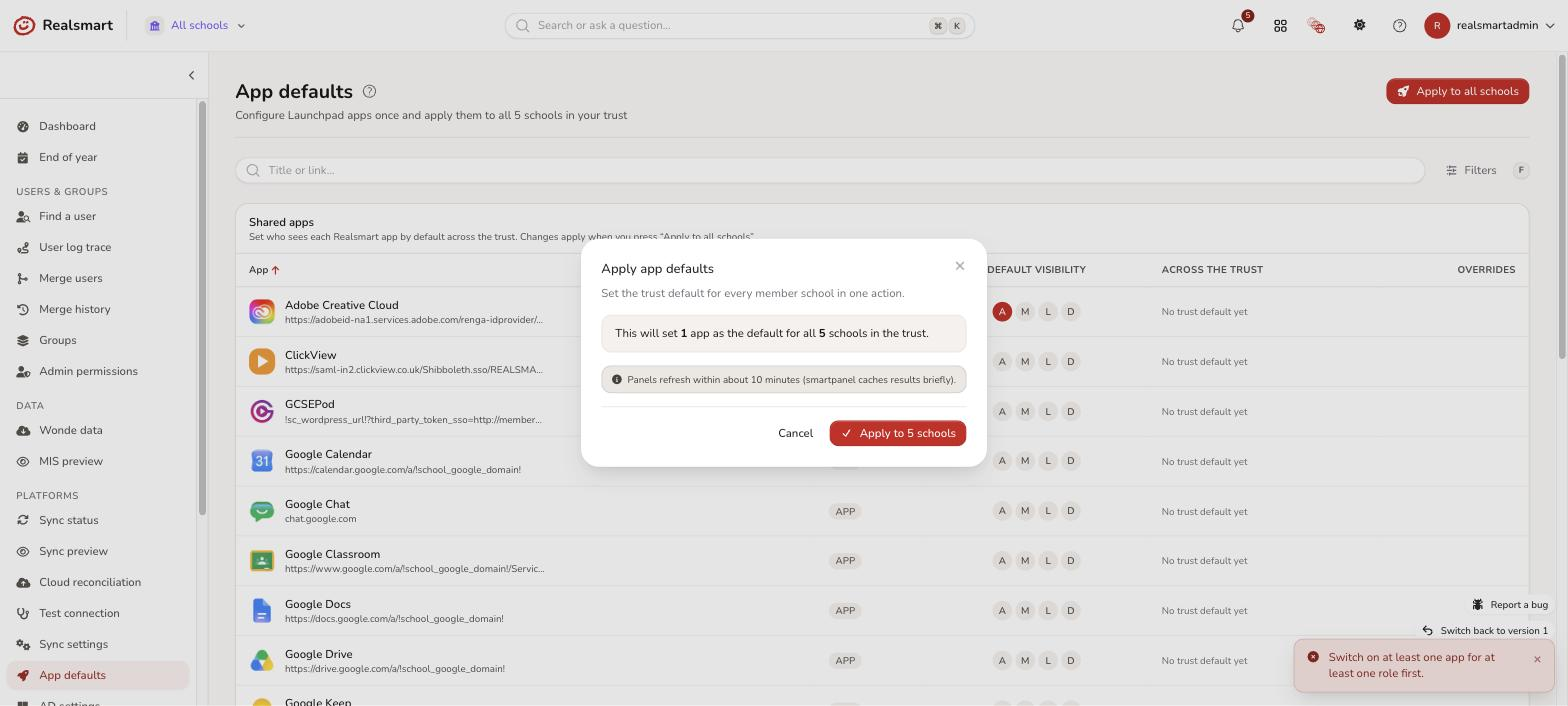The width and height of the screenshot is (1568, 706).
Task: Click the Filters sliders icon
Action: 1452,170
